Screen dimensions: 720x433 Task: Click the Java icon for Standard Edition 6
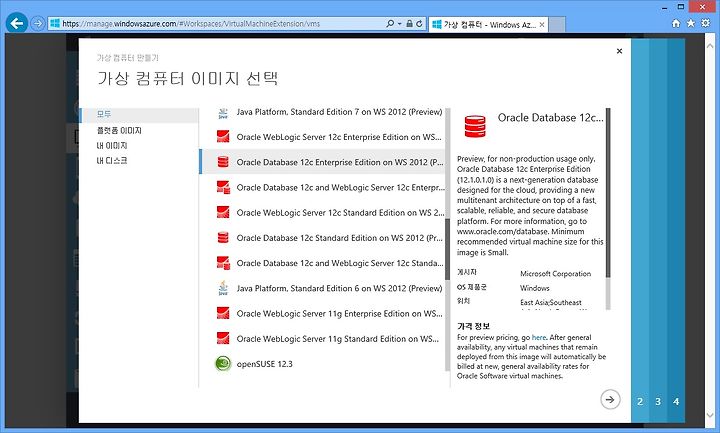[223, 288]
